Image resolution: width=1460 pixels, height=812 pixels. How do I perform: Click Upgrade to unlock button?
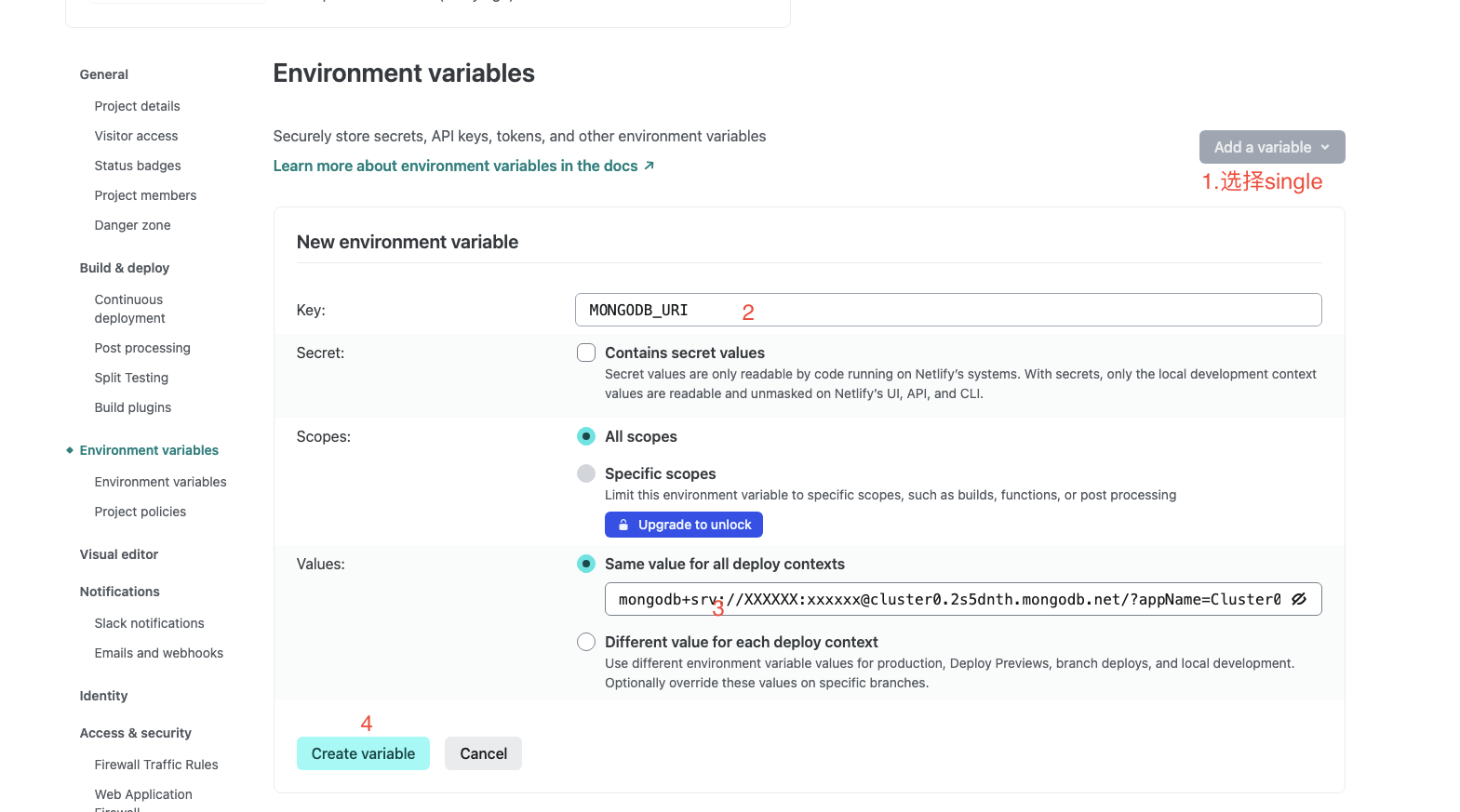[x=684, y=525]
